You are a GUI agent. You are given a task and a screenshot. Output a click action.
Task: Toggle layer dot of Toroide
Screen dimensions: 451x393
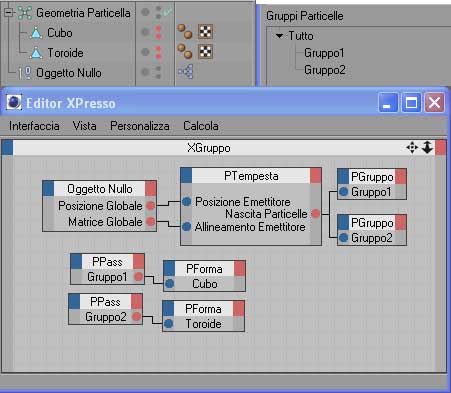(x=145, y=52)
